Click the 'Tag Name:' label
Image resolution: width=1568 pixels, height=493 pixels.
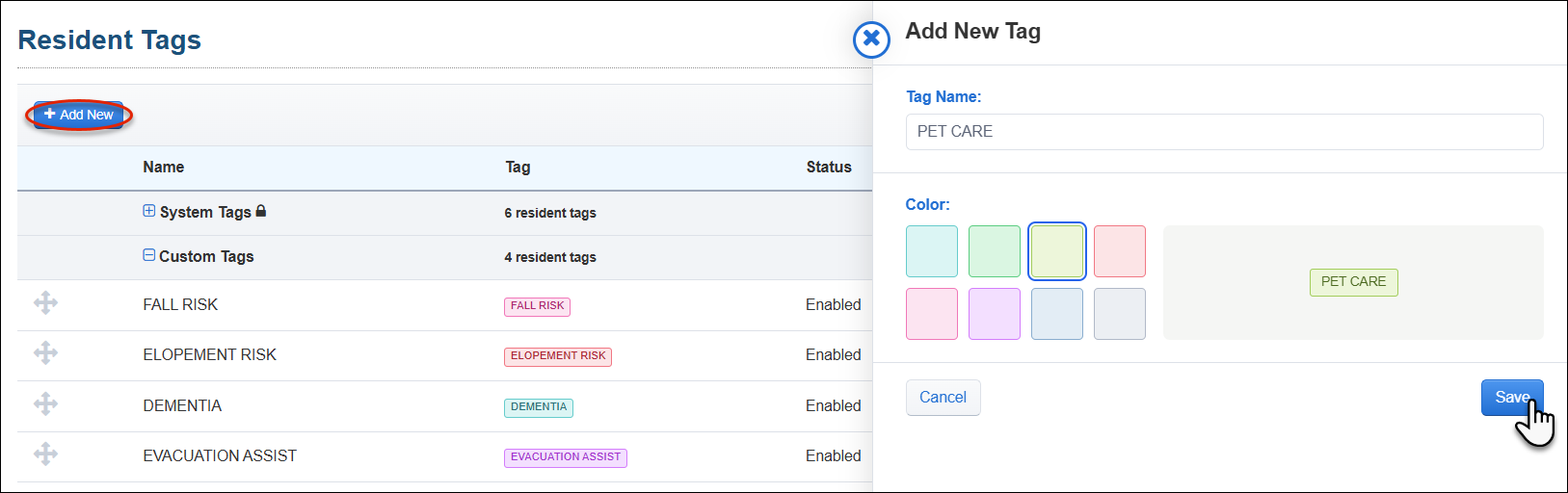coord(943,96)
